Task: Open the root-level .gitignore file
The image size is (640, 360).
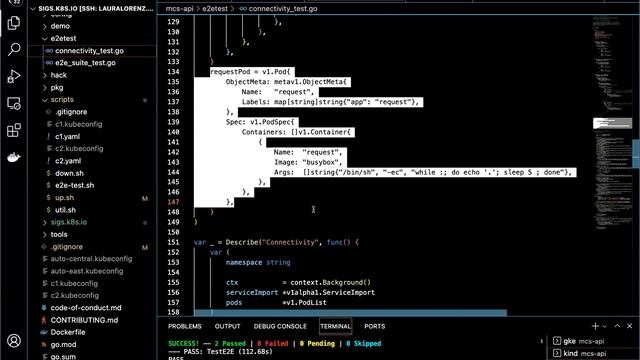Action: click(x=92, y=247)
